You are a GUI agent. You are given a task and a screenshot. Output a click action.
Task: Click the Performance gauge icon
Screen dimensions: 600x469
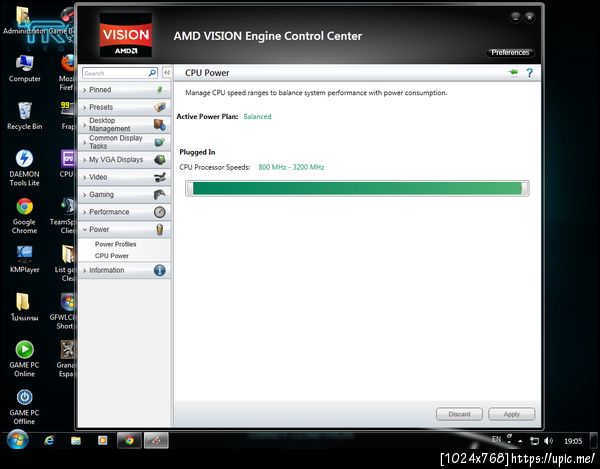point(160,212)
